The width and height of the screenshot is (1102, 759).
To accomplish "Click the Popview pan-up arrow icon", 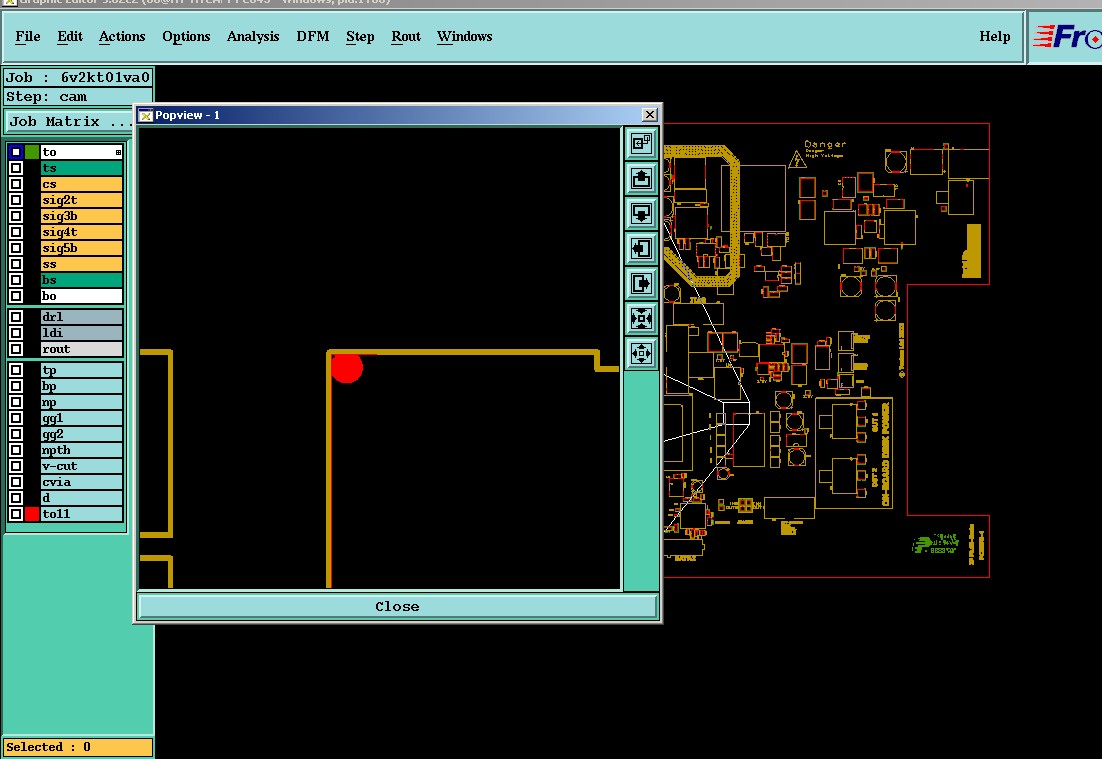I will pyautogui.click(x=641, y=179).
